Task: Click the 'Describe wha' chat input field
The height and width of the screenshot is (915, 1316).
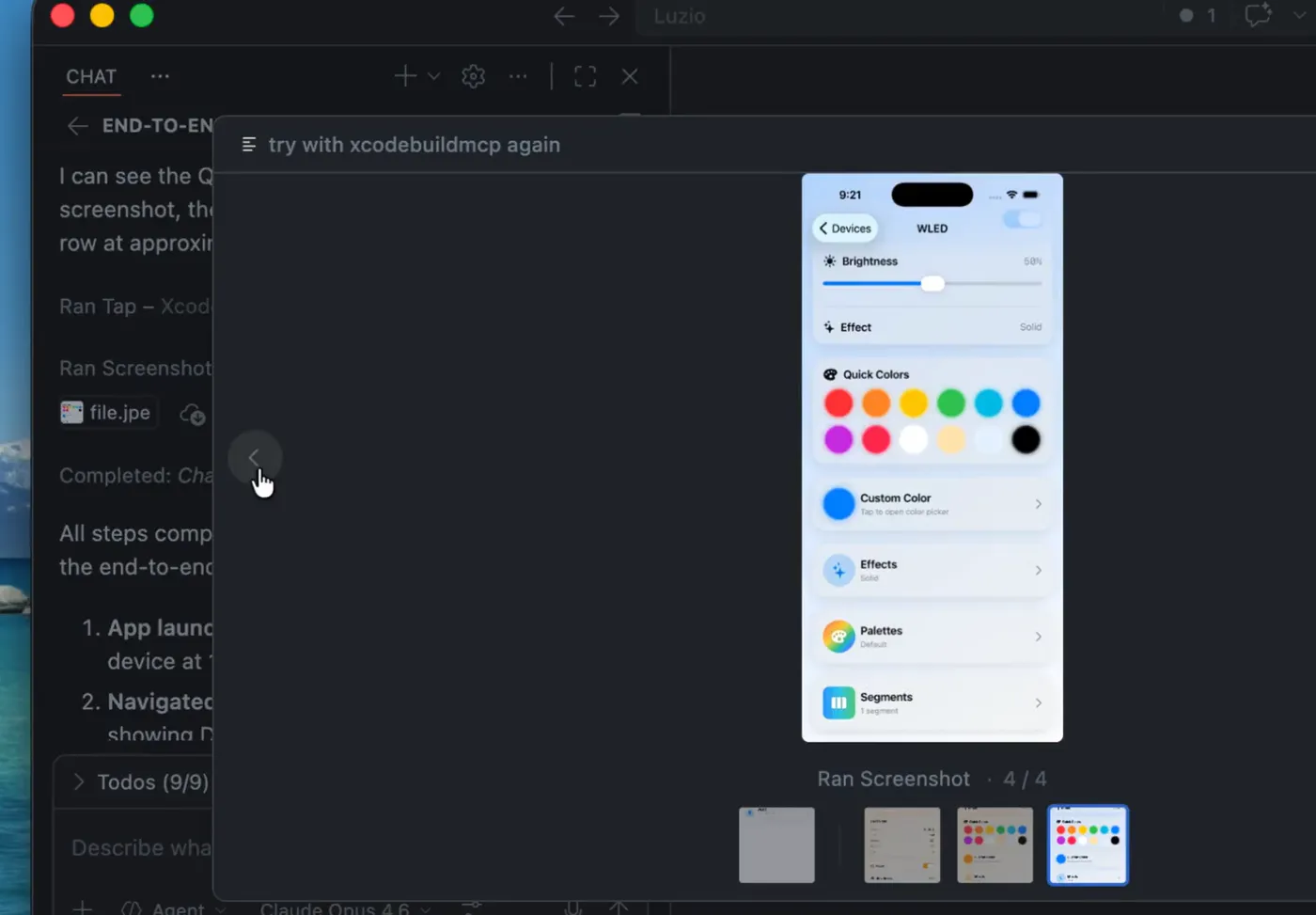Action: coord(141,847)
